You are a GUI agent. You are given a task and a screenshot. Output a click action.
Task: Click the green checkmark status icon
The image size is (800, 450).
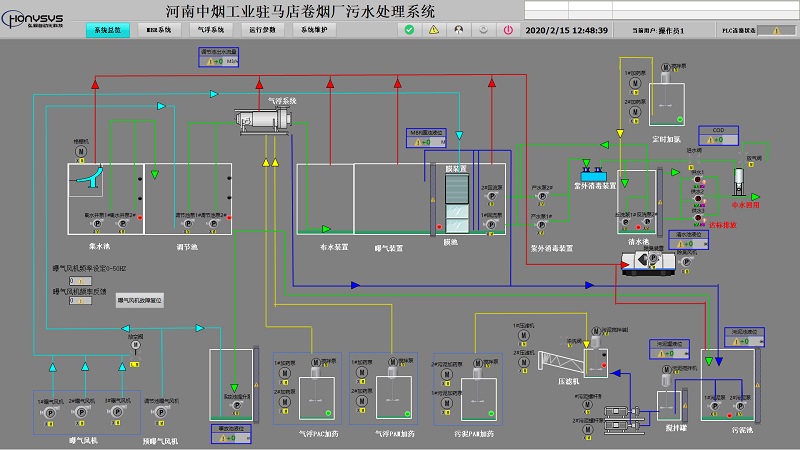410,30
